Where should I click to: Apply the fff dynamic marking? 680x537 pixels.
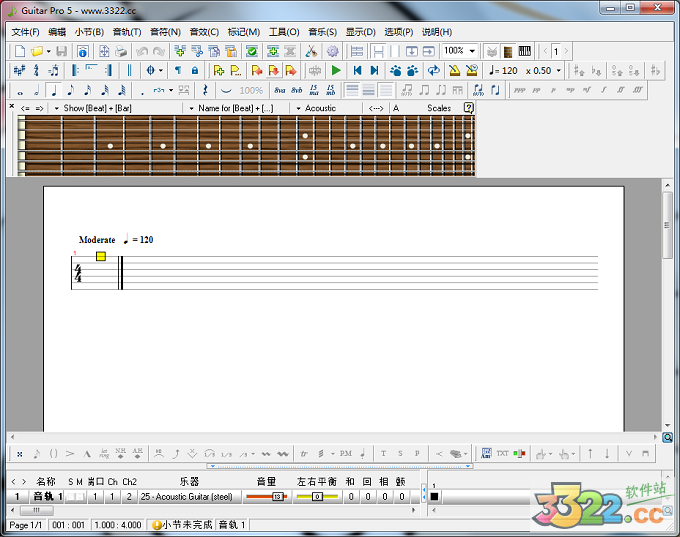pos(637,90)
